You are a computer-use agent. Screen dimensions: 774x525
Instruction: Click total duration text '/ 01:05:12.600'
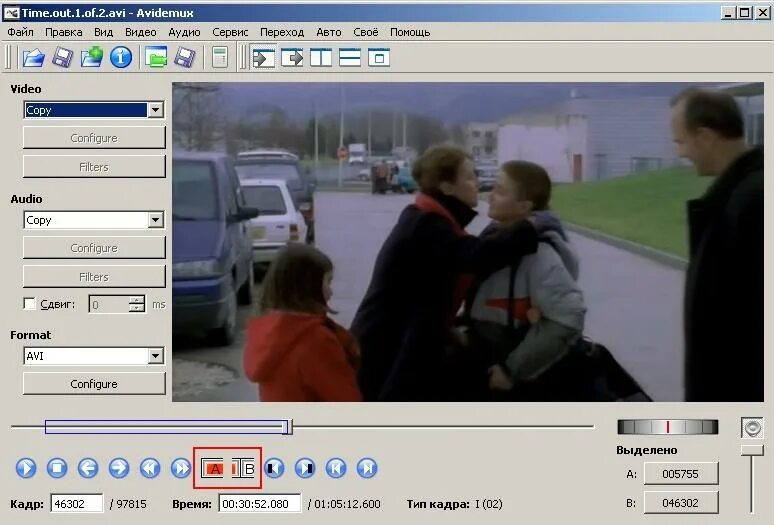point(344,504)
